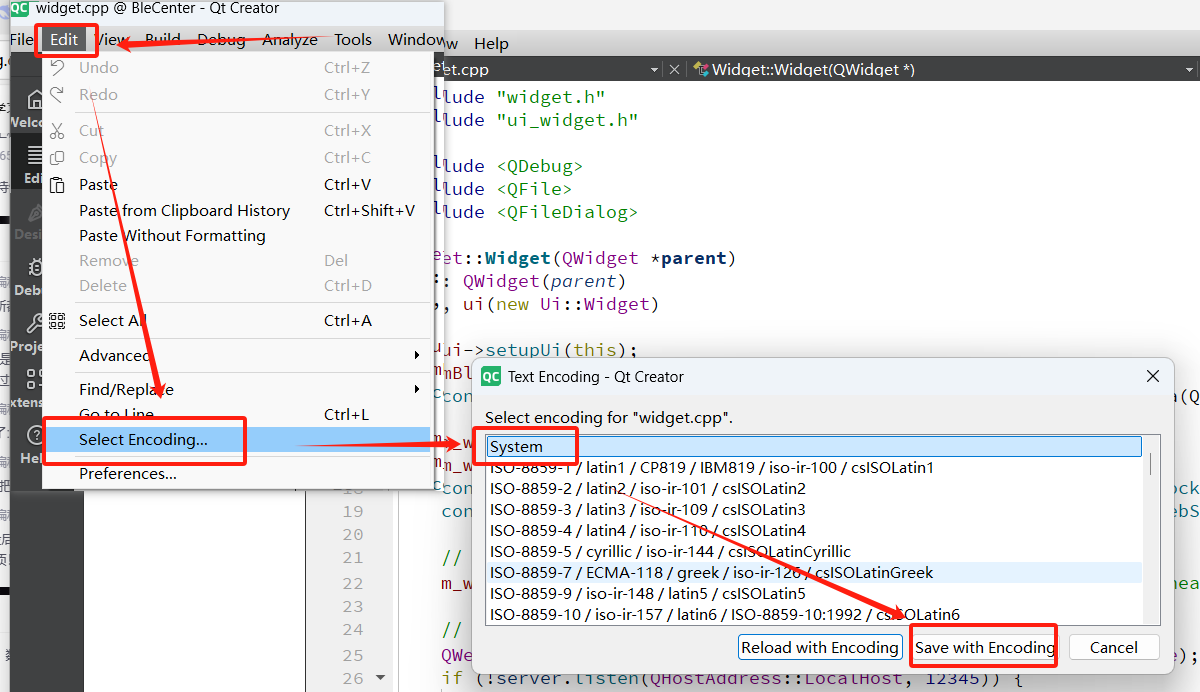Image resolution: width=1200 pixels, height=692 pixels.
Task: Switch to Debug mode in the sidebar
Action: coord(27,277)
